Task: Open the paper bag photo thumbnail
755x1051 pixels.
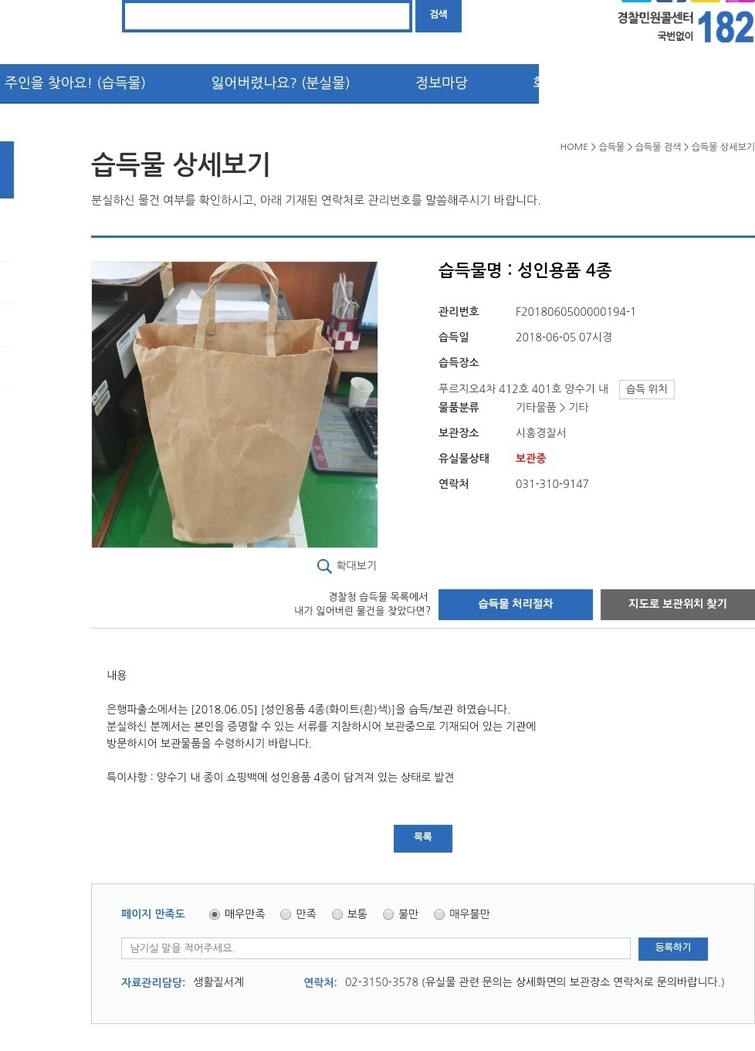Action: point(235,404)
